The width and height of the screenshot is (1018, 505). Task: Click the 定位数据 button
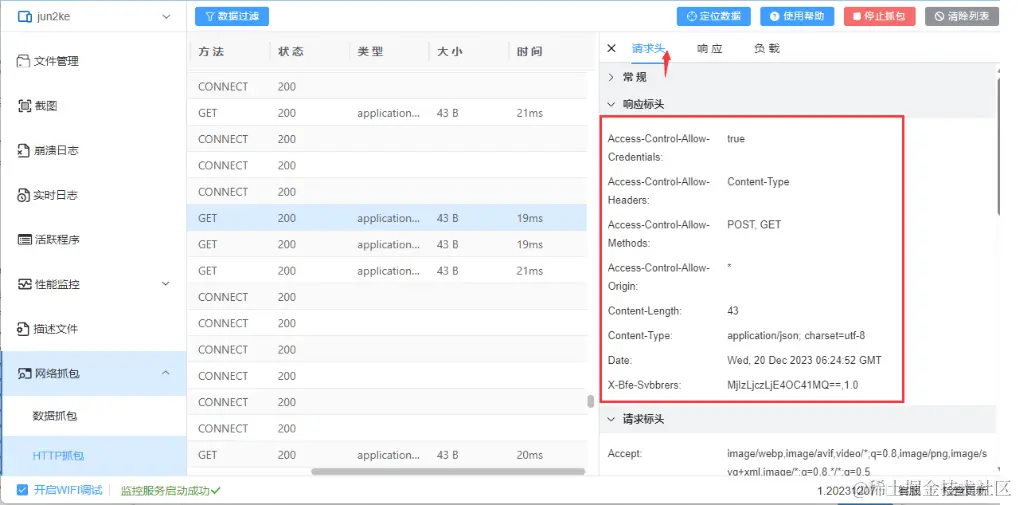[714, 16]
